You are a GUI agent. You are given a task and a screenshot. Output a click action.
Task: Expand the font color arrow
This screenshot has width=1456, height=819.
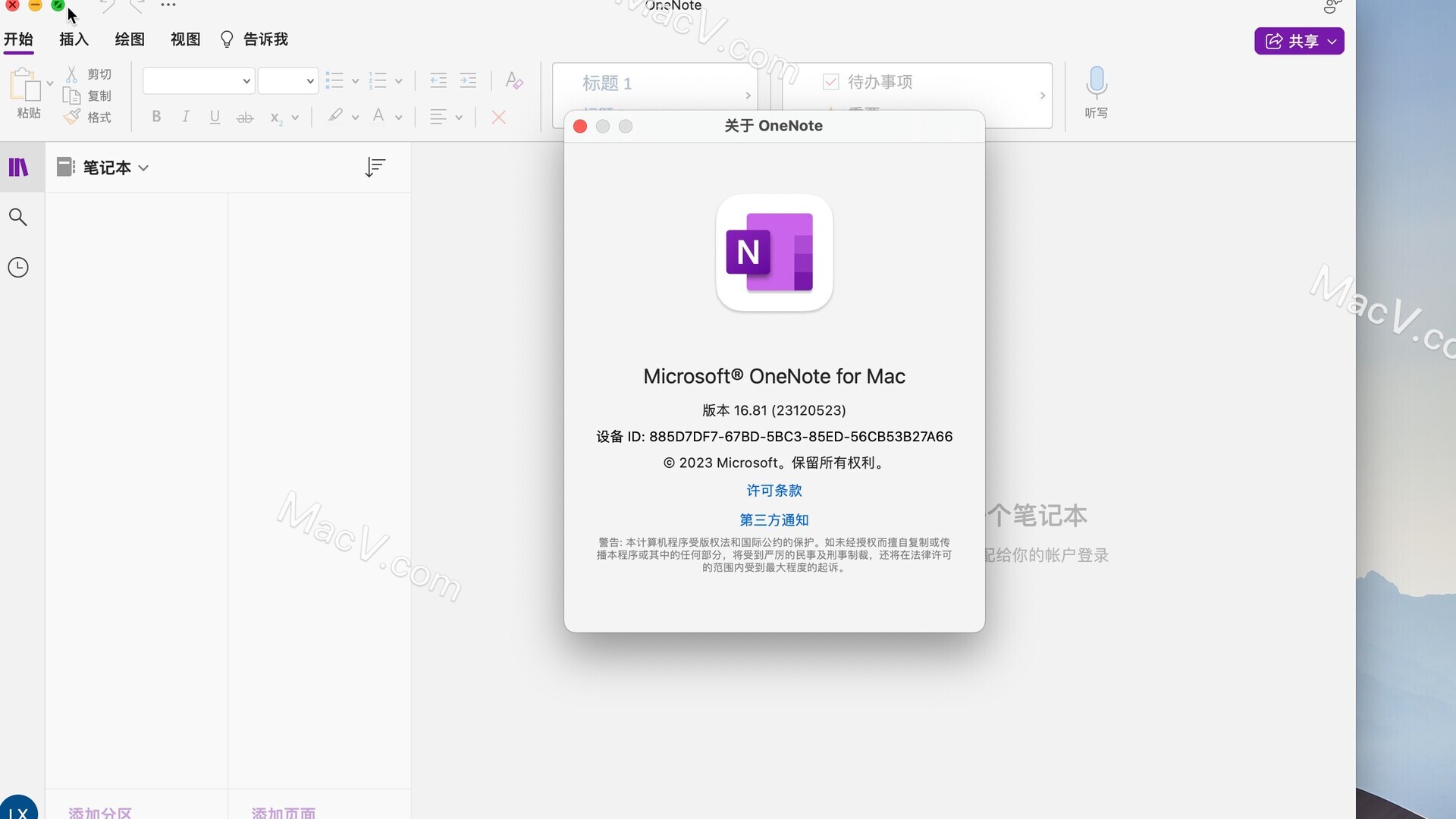tap(398, 118)
